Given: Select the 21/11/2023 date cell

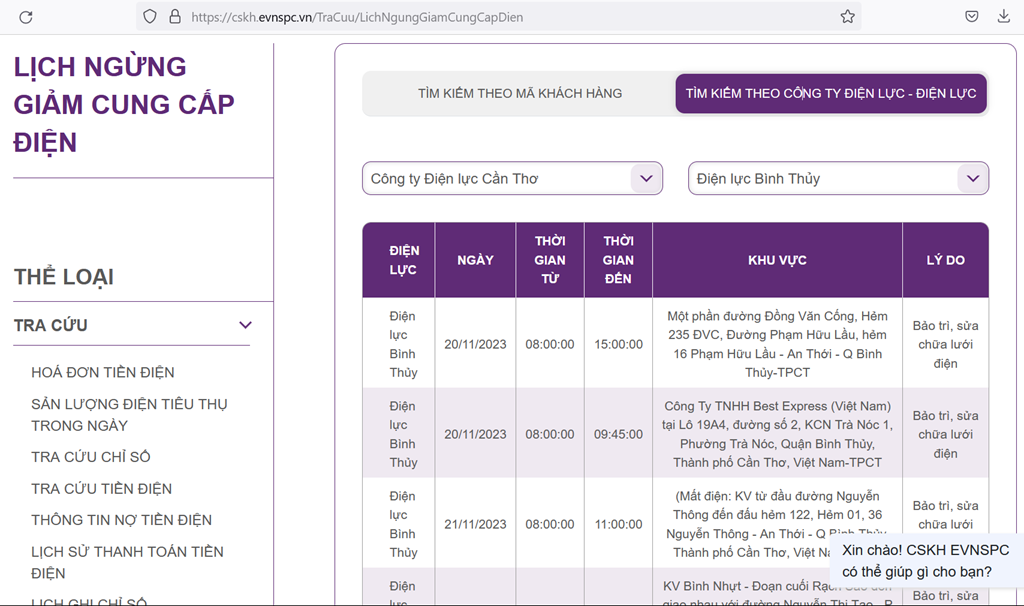Looking at the screenshot, I should coord(475,524).
